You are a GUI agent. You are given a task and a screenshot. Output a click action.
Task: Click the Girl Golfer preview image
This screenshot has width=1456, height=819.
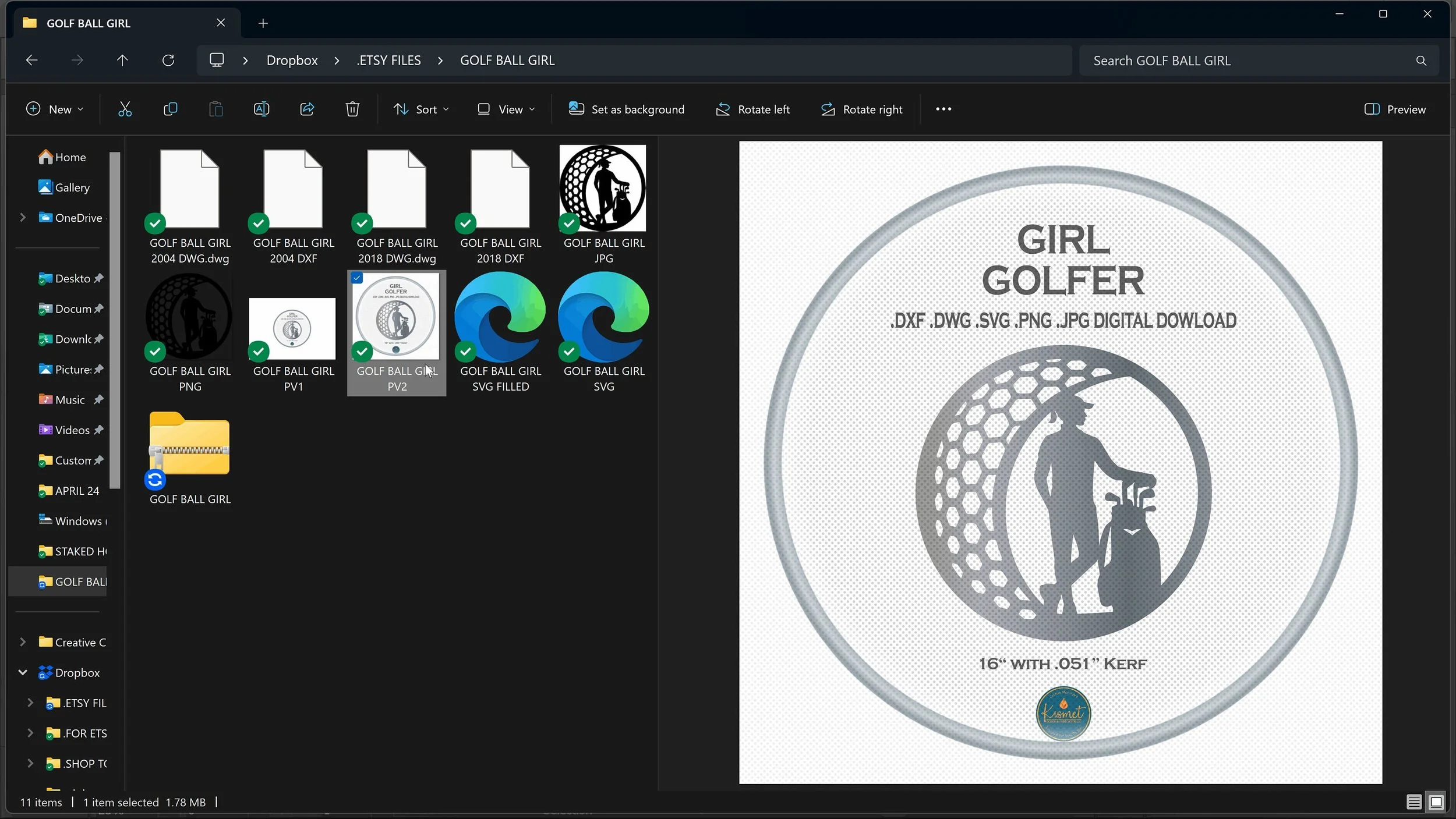pos(1061,462)
